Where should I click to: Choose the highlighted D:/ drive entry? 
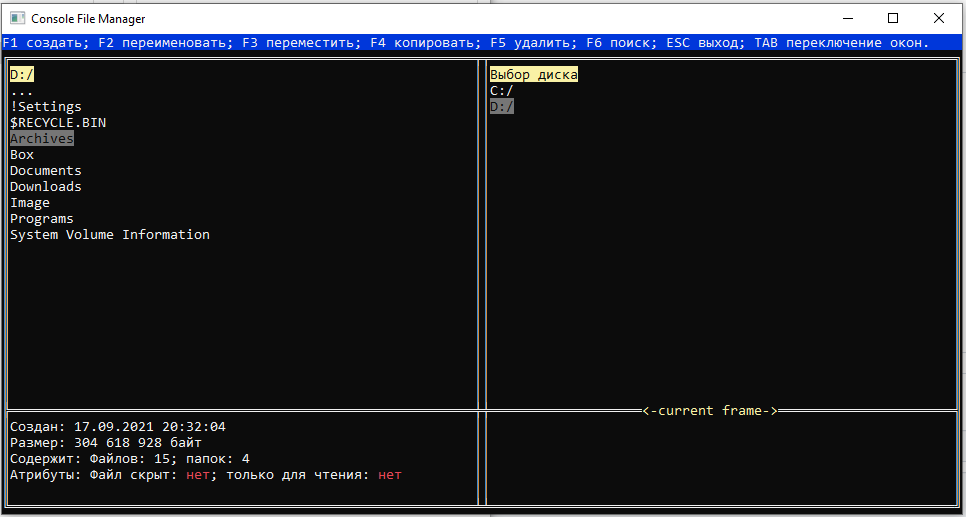502,107
